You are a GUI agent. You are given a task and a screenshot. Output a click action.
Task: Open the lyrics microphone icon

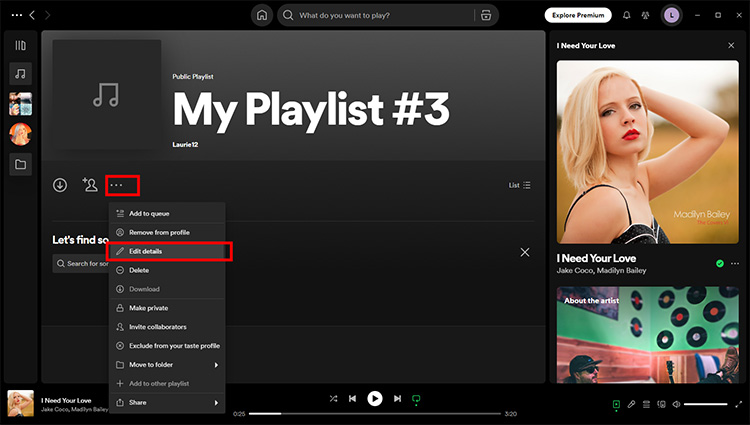631,404
